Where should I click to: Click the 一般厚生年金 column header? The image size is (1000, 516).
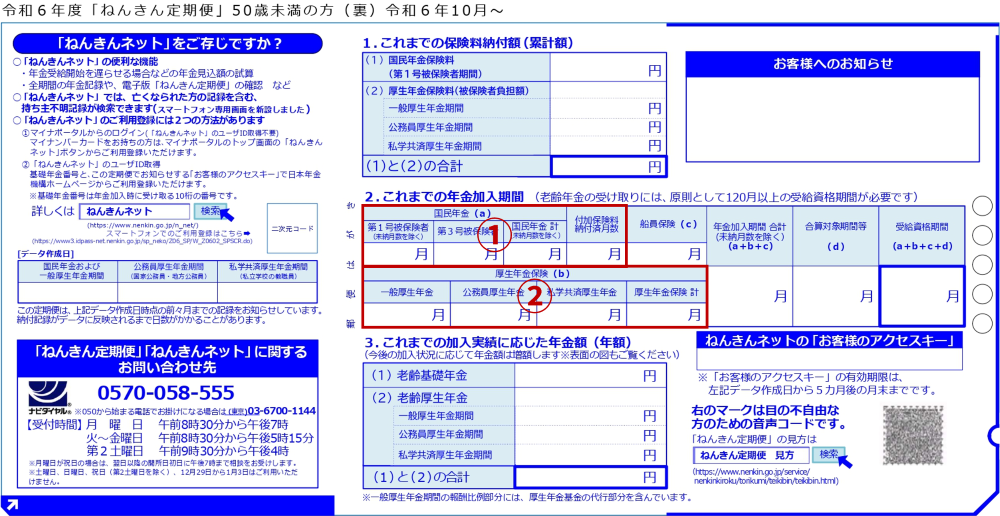(x=406, y=292)
